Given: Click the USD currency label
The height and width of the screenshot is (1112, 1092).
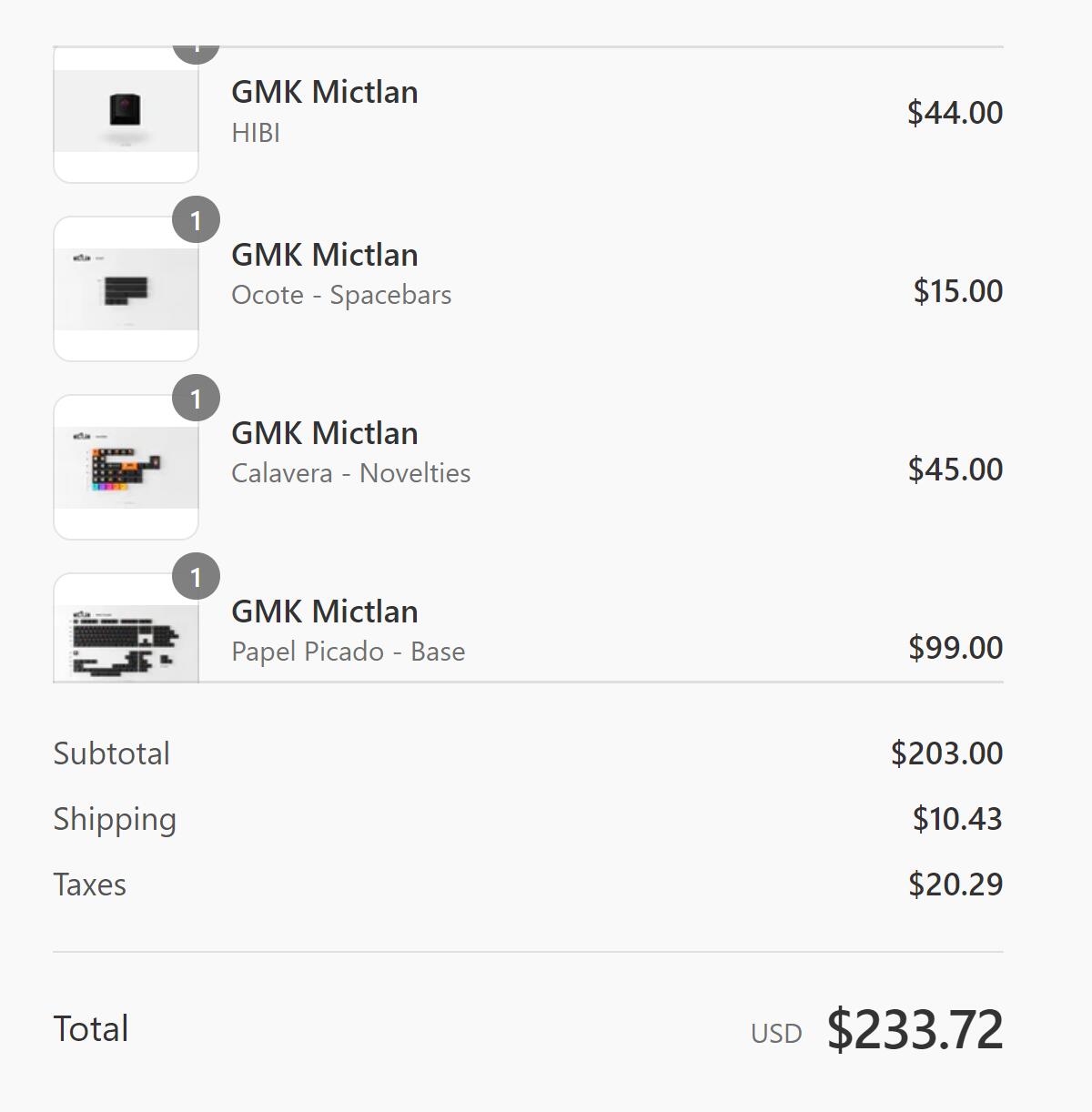Looking at the screenshot, I should [776, 1034].
